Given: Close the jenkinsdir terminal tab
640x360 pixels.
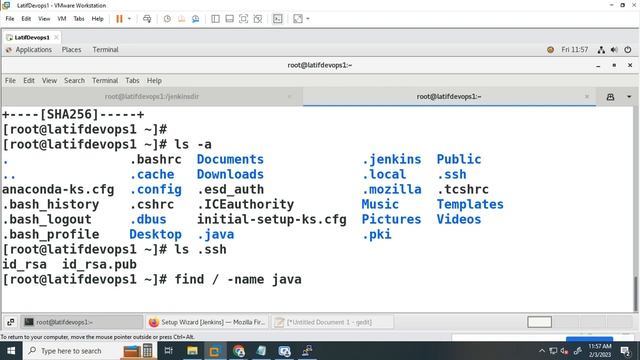Looking at the screenshot, I should click(289, 97).
